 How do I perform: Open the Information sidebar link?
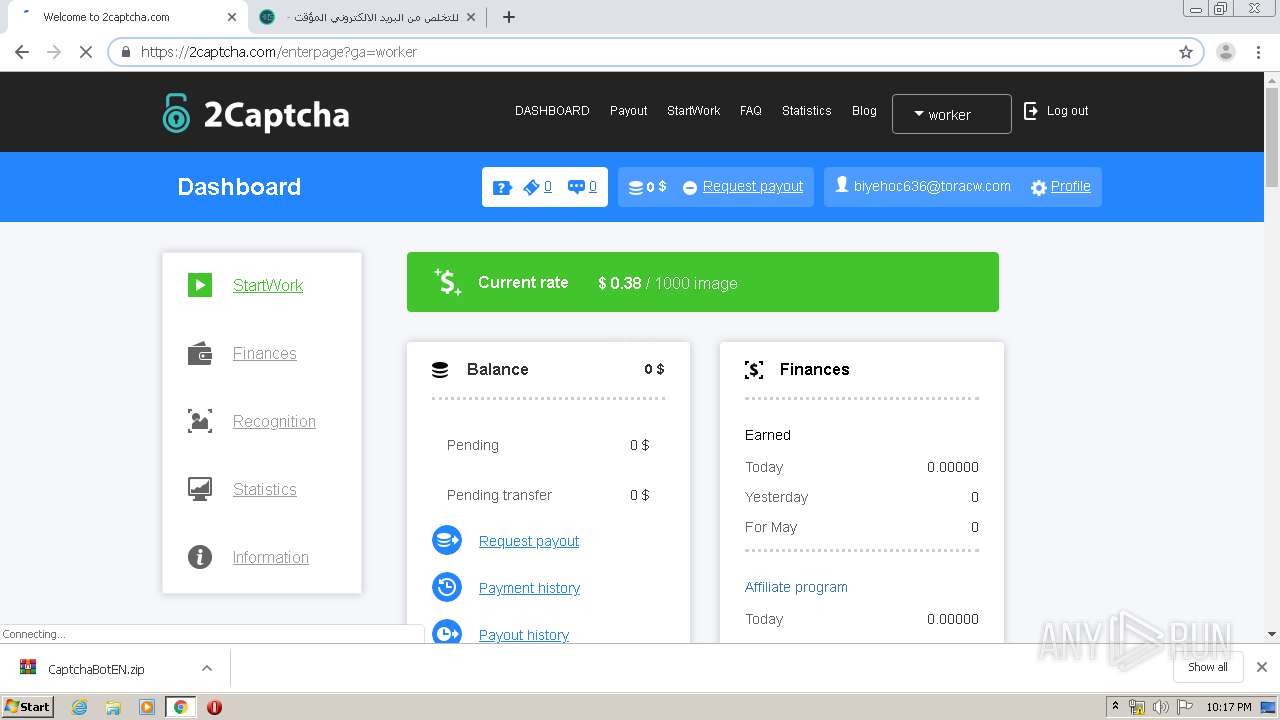tap(271, 557)
